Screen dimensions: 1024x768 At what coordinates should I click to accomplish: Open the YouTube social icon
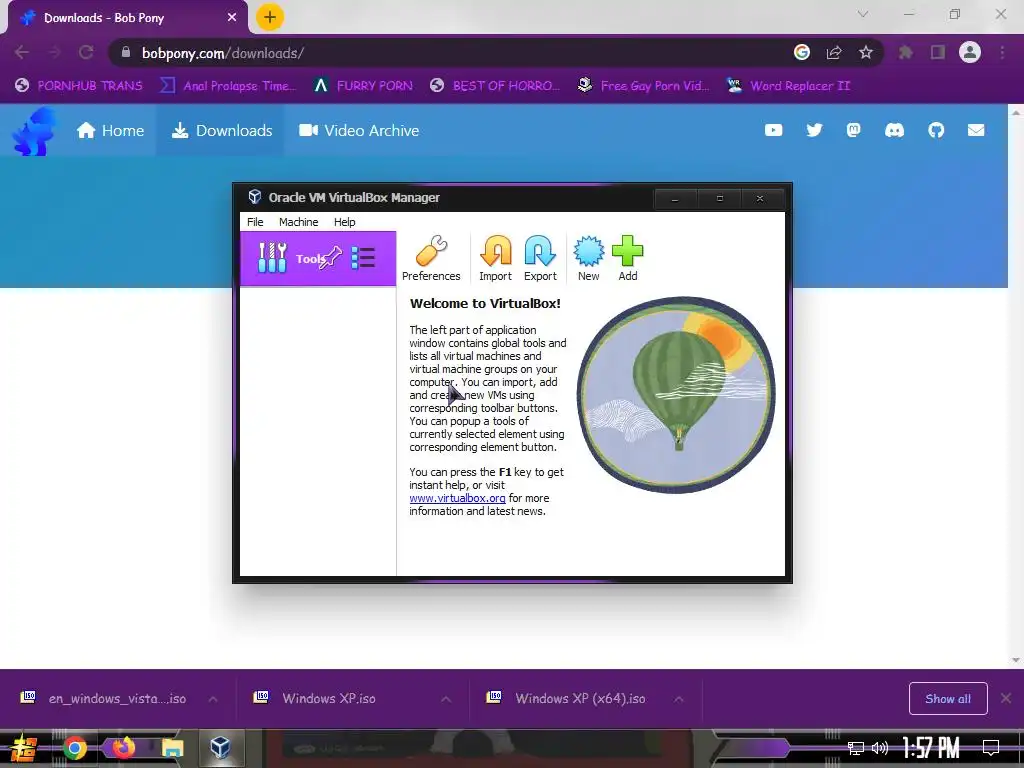click(773, 131)
